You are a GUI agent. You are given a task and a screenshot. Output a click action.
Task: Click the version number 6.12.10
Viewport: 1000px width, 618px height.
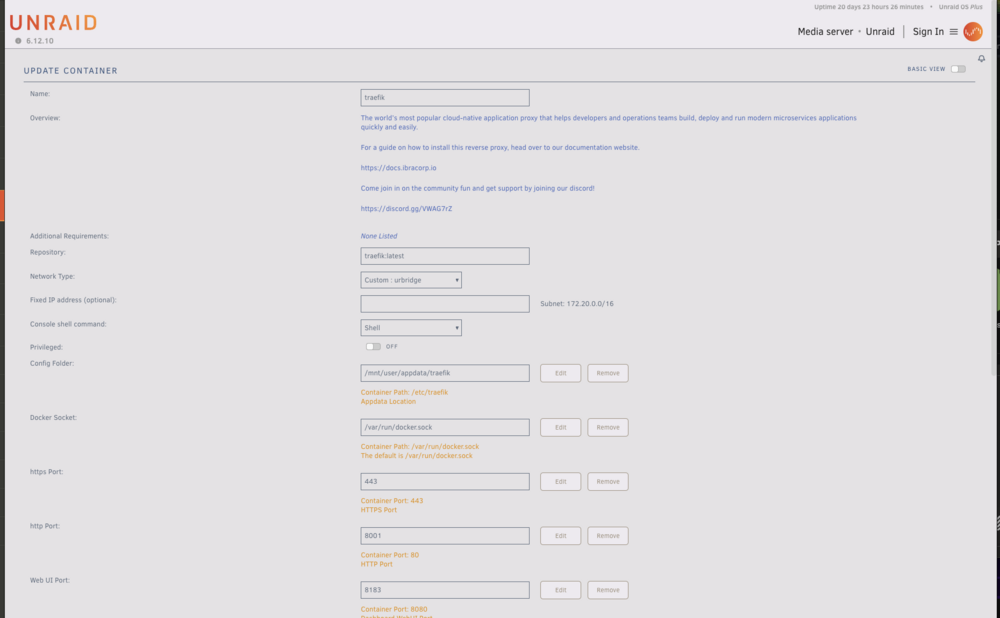[40, 41]
